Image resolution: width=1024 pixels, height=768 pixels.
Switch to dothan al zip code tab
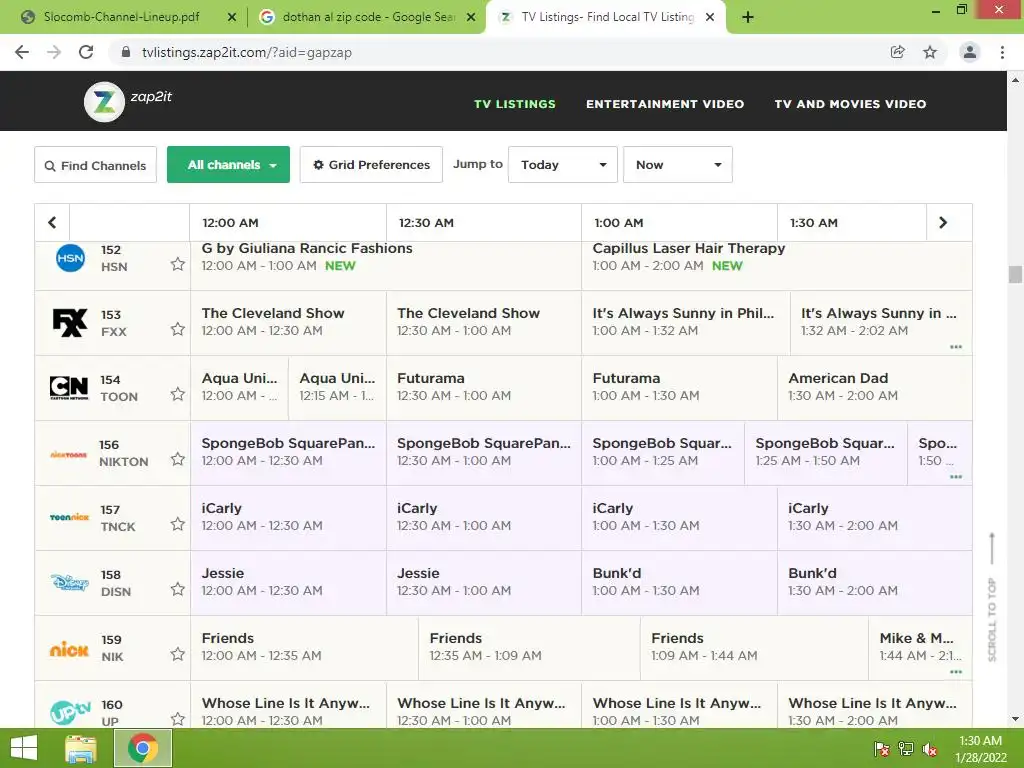368,17
